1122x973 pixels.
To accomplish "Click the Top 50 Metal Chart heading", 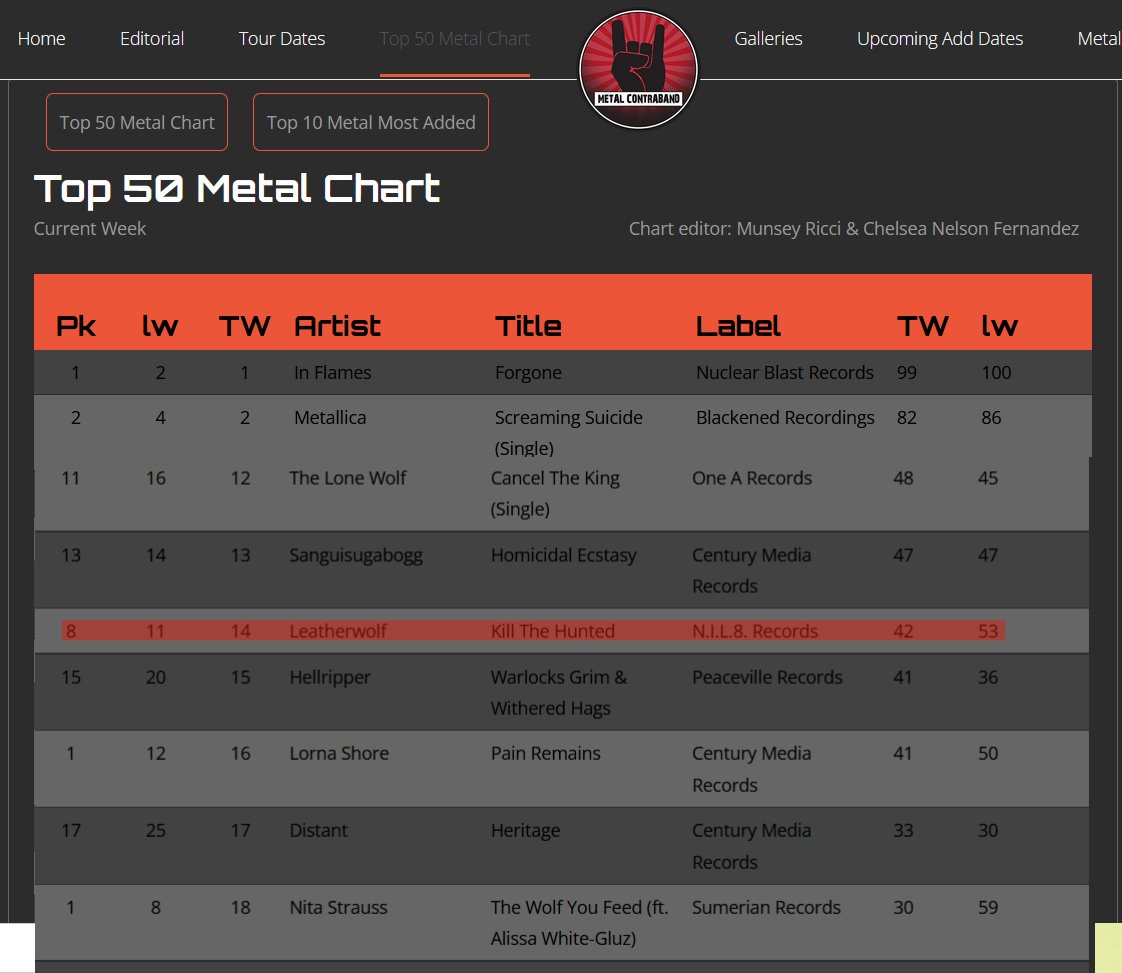I will [237, 189].
